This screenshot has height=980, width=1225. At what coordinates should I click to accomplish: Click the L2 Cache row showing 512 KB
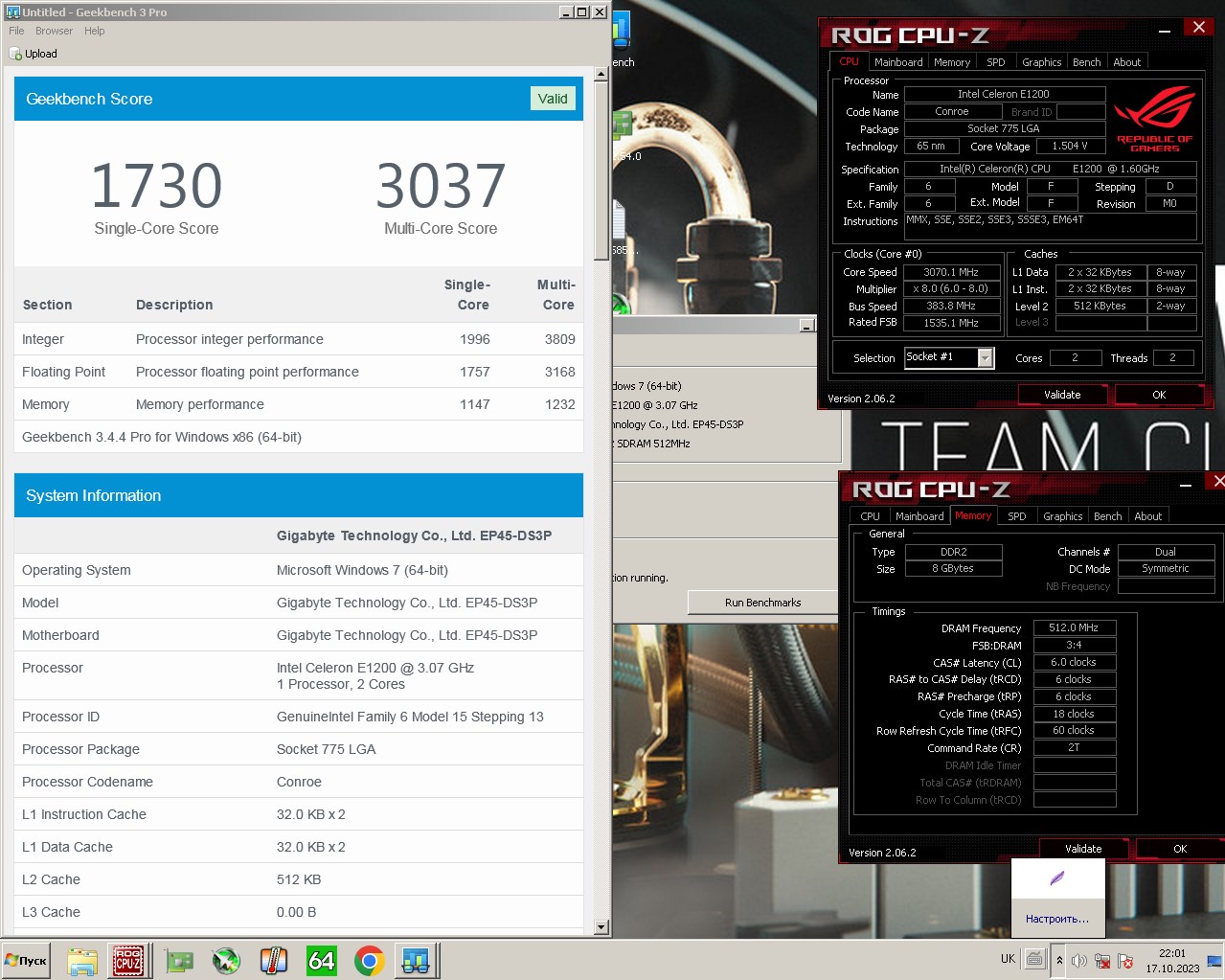[299, 879]
